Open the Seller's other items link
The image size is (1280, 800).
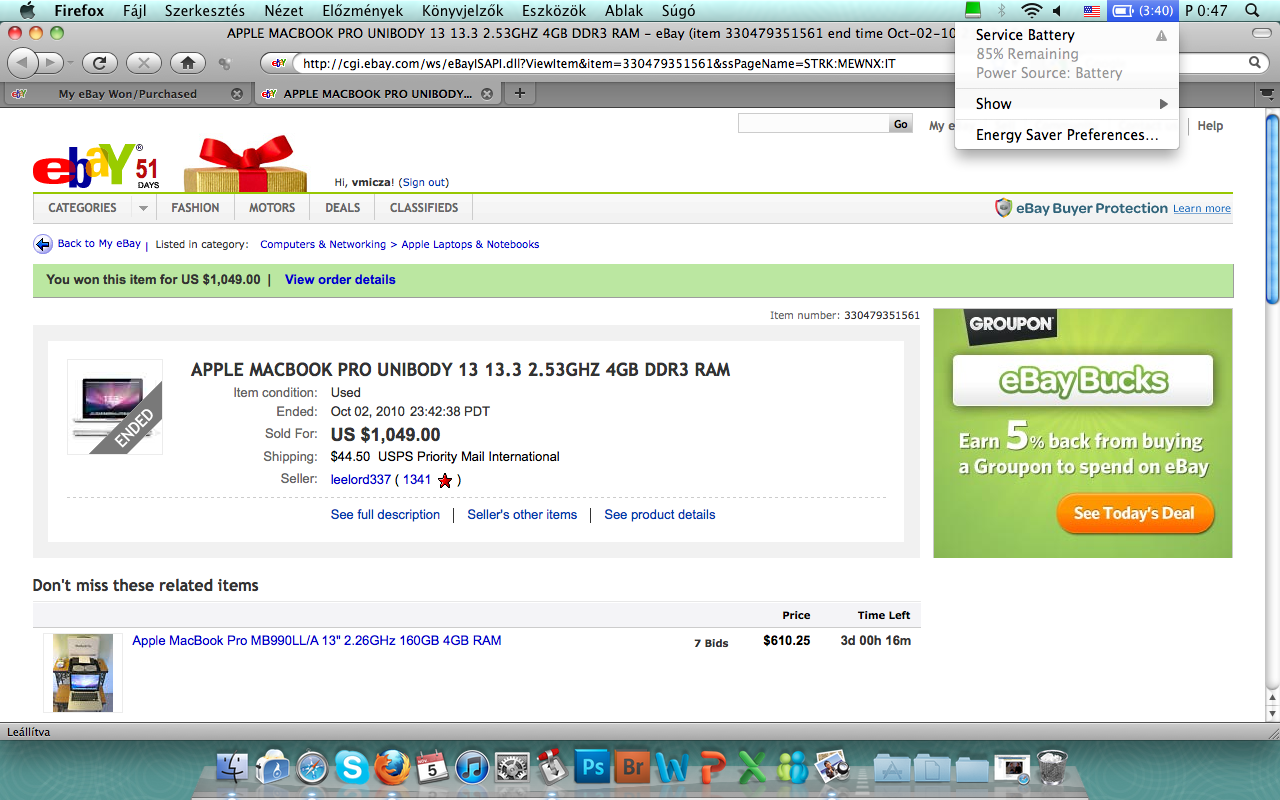pyautogui.click(x=522, y=515)
